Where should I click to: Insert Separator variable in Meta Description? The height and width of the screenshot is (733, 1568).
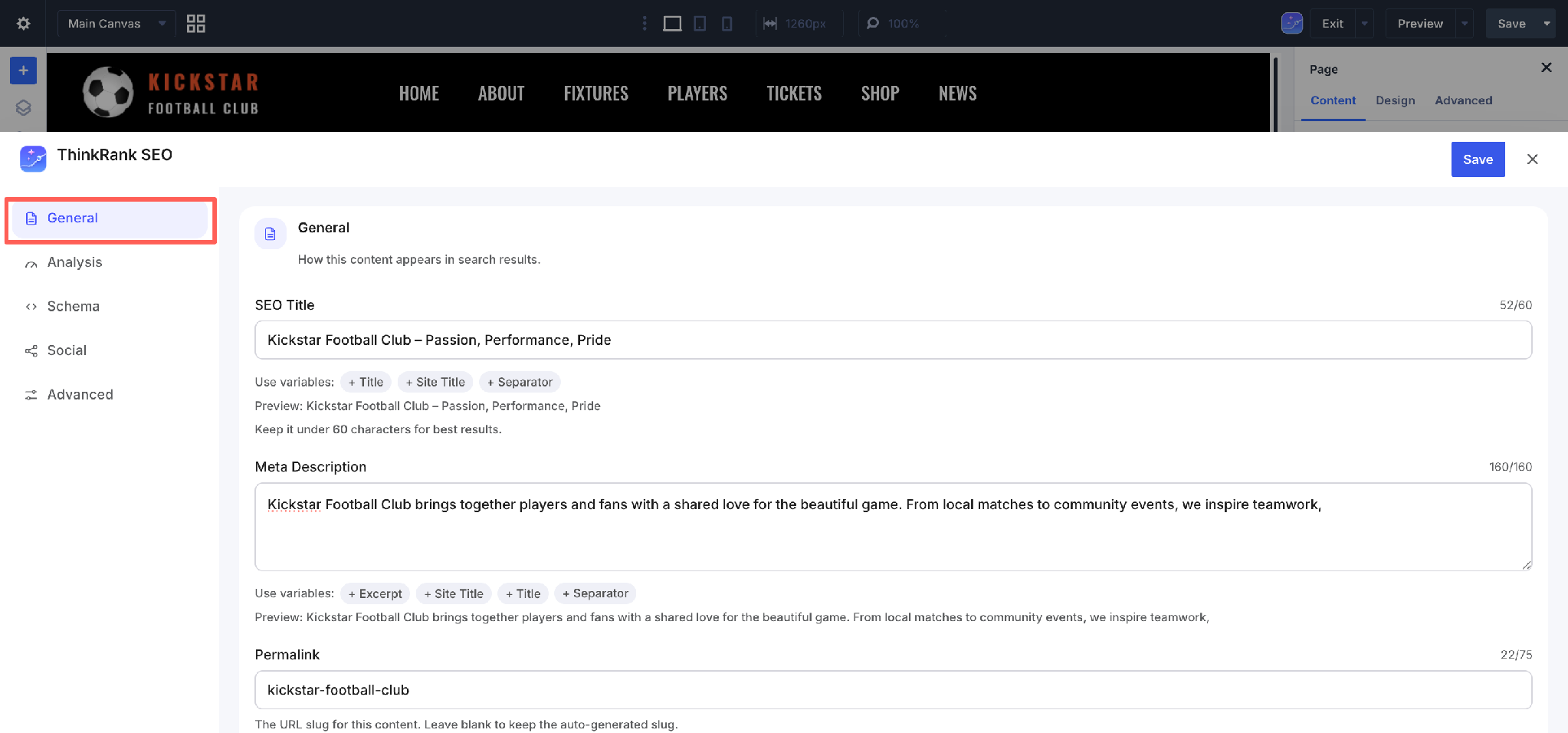click(x=595, y=593)
